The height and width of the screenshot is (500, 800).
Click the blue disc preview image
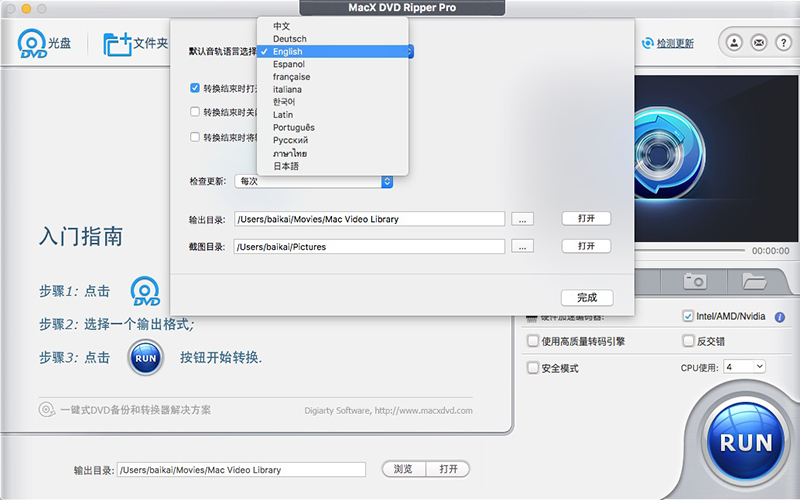668,152
